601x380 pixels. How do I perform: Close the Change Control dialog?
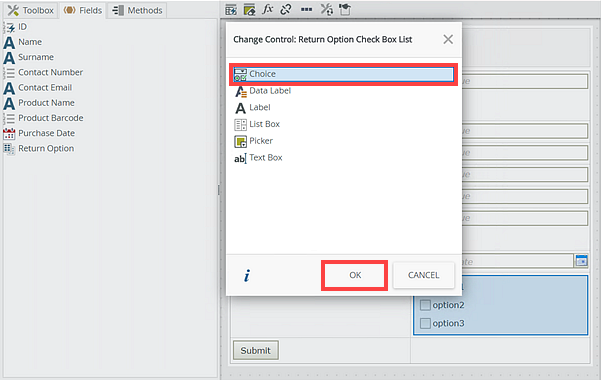pyautogui.click(x=448, y=39)
